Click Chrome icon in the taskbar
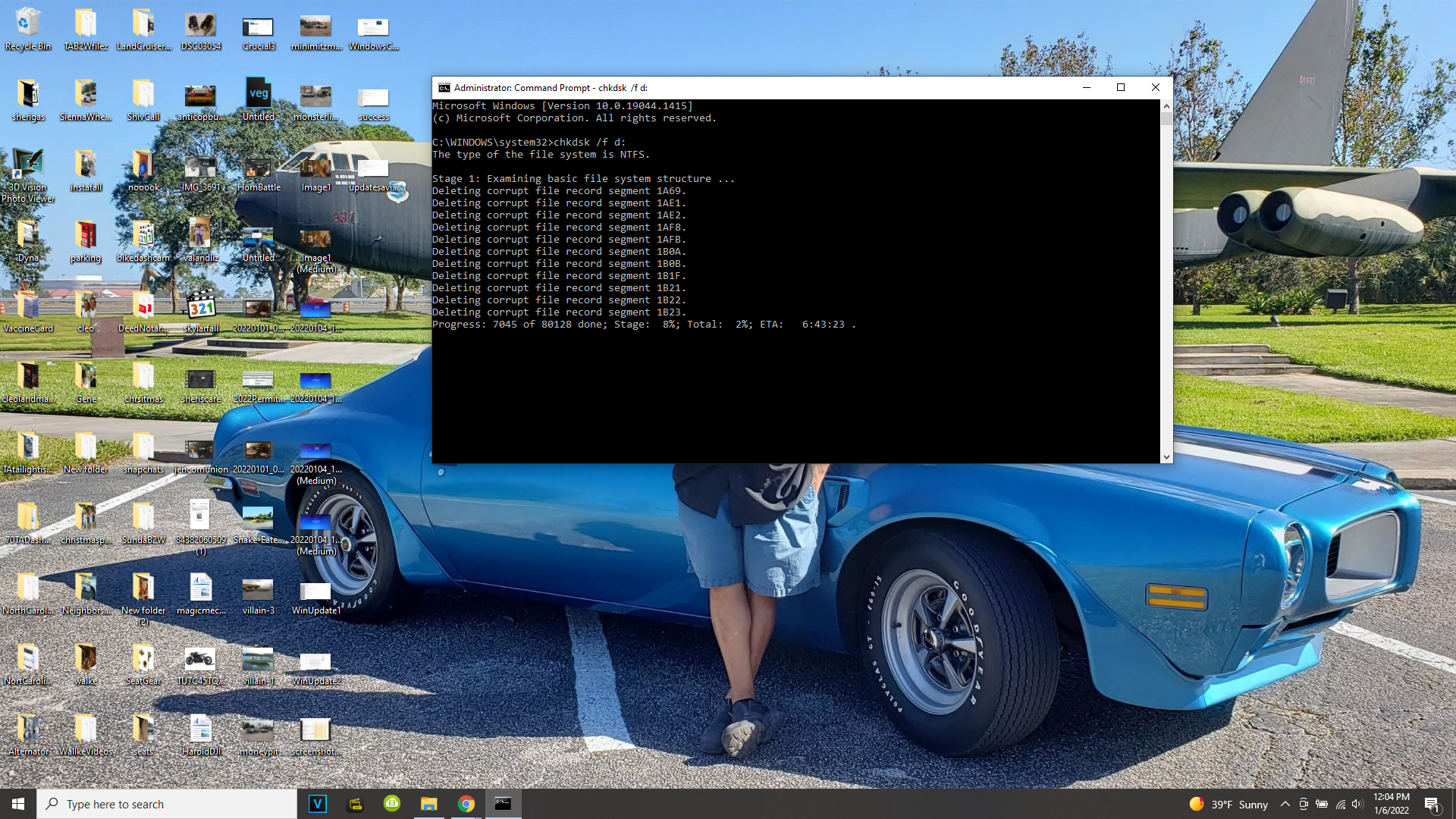 click(x=466, y=804)
